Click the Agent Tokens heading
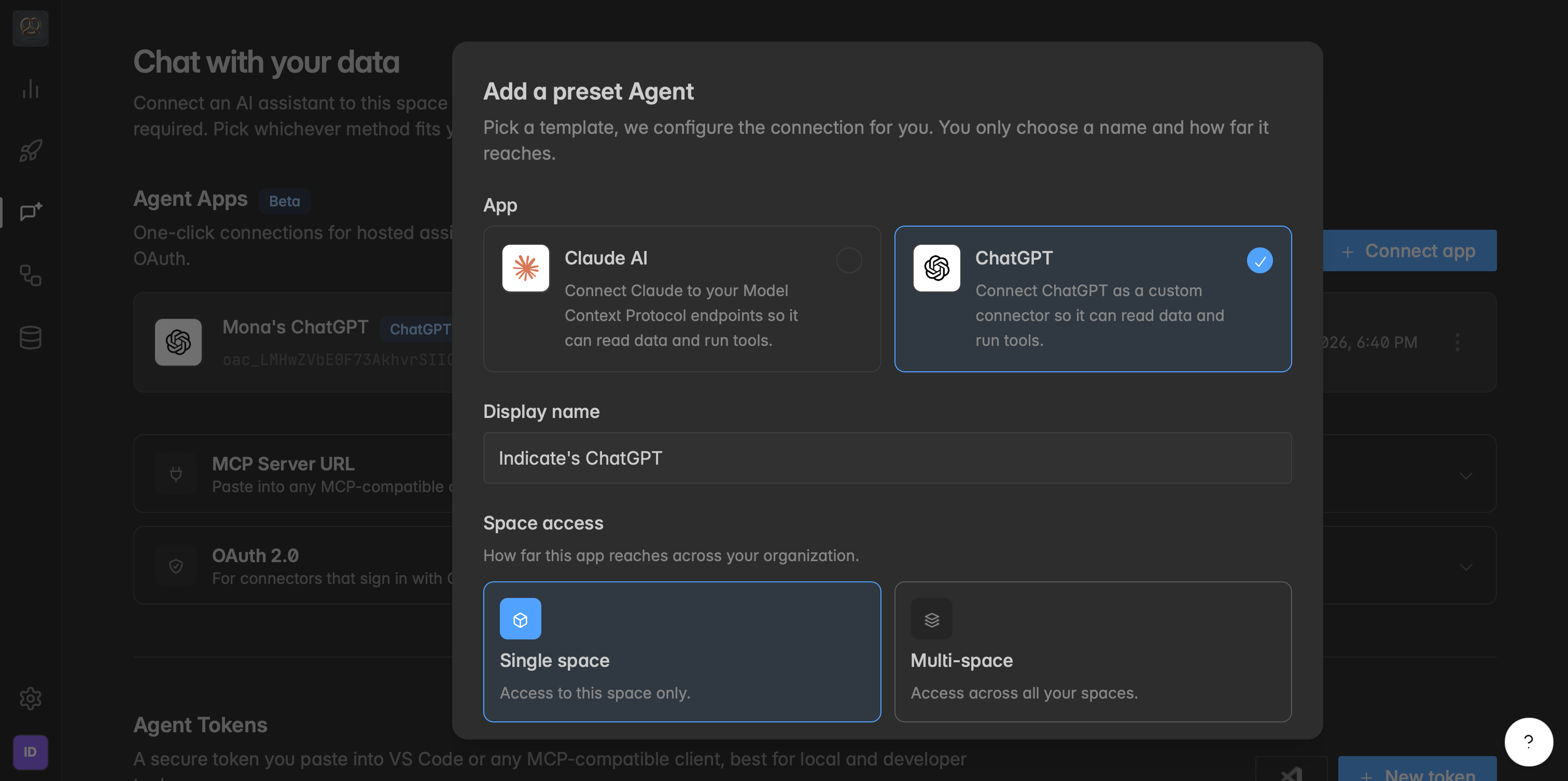 click(x=200, y=724)
